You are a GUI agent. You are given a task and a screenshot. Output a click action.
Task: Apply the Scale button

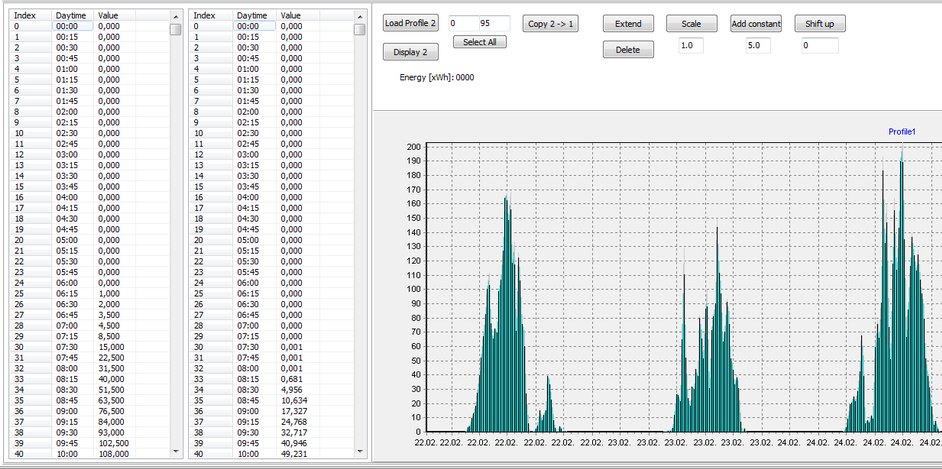click(x=691, y=23)
